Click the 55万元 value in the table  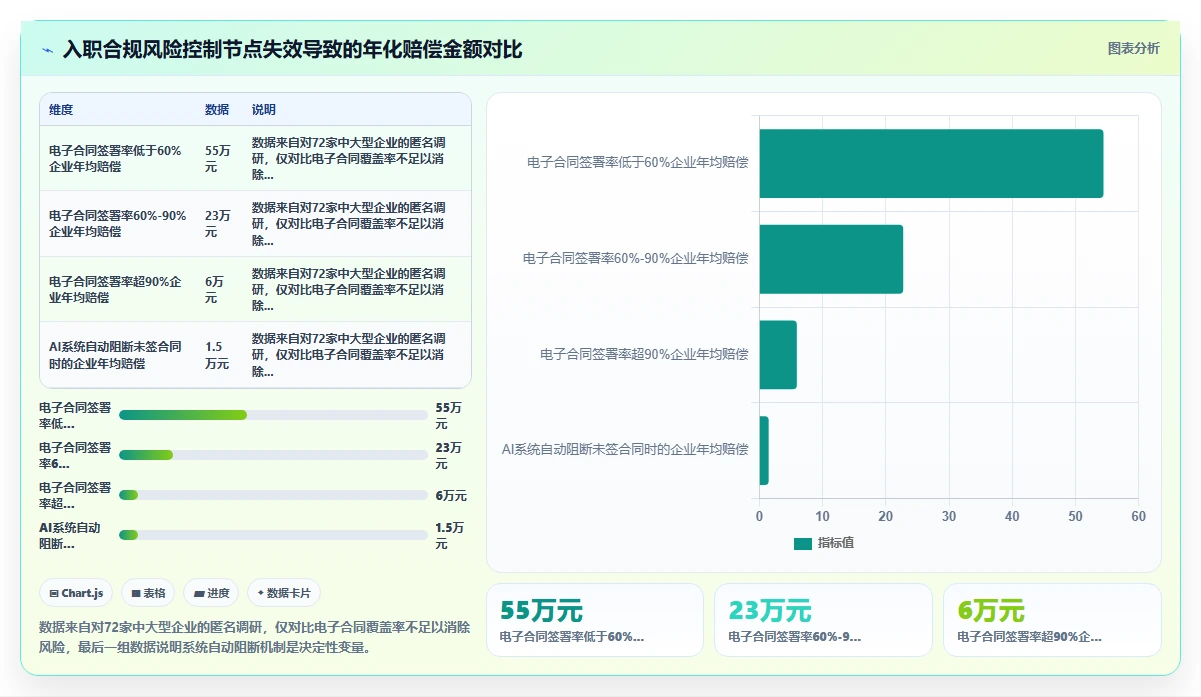218,159
